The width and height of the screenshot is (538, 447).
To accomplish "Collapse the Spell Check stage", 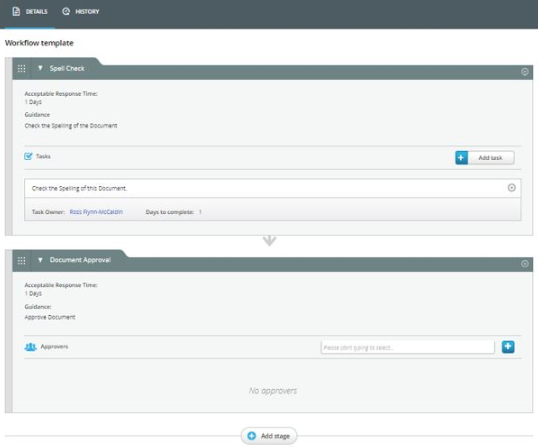I will (x=40, y=68).
